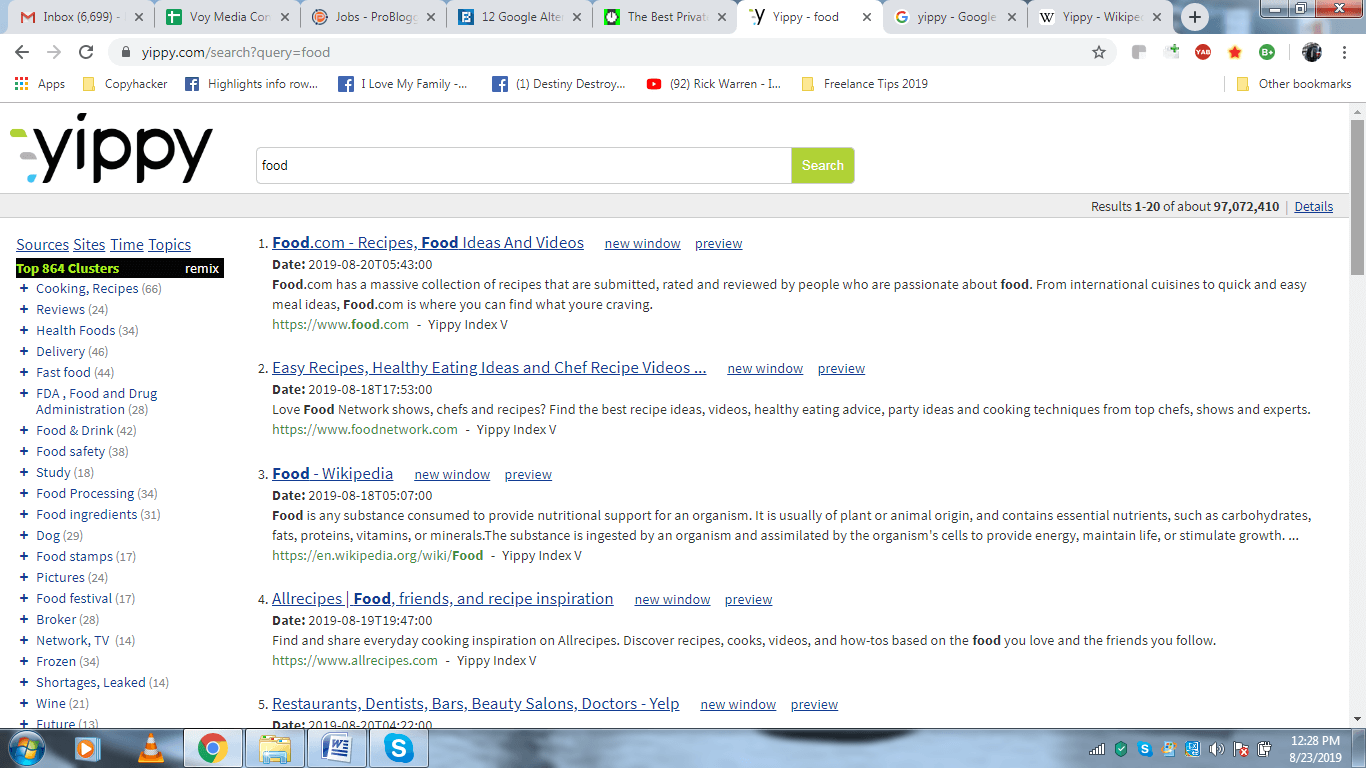Open the Time clustering tab
1366x768 pixels.
[127, 245]
